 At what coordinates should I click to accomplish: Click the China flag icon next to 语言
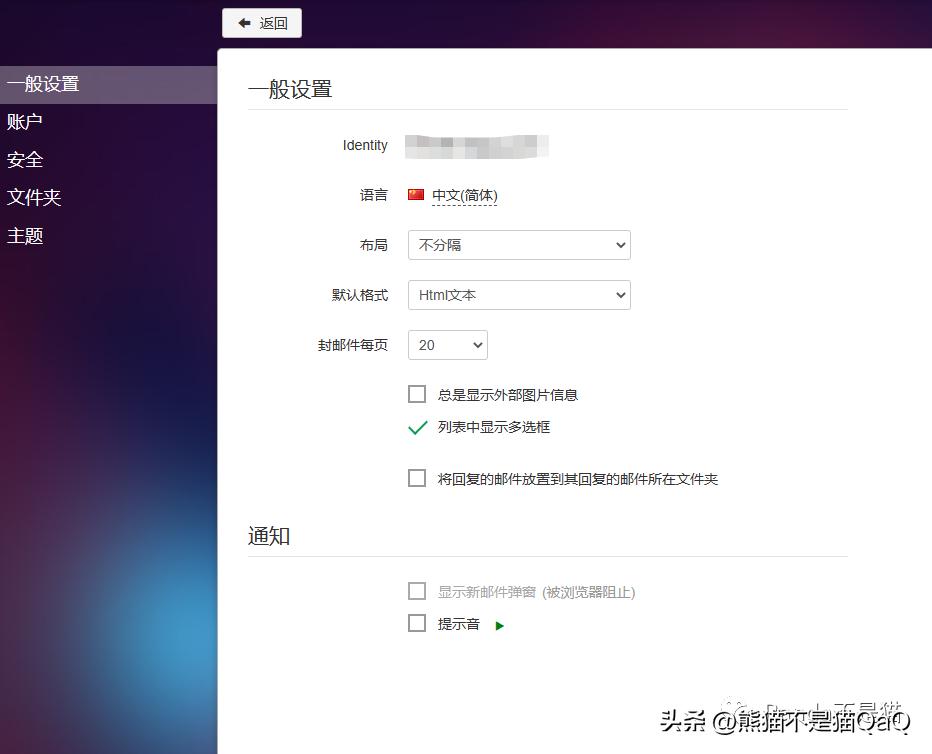tap(415, 195)
